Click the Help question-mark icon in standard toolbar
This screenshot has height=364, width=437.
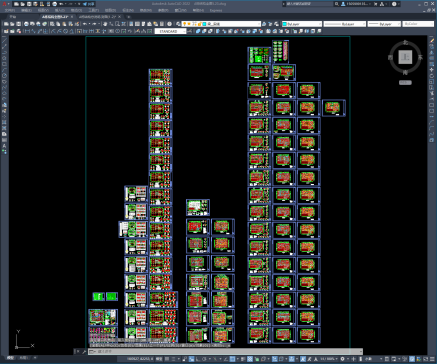[169, 24]
